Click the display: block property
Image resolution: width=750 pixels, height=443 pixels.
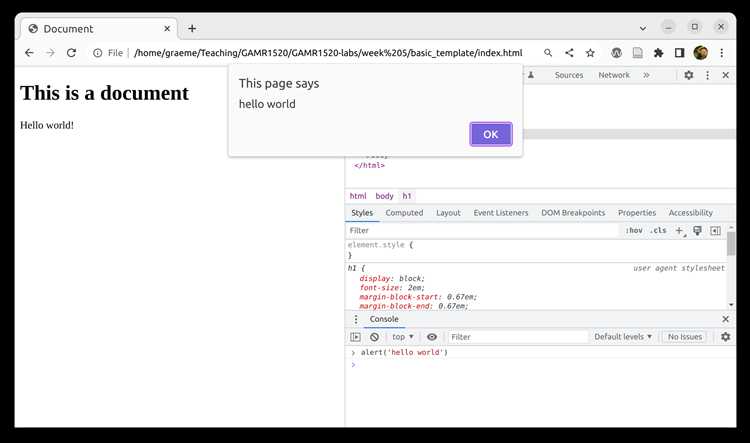point(392,278)
